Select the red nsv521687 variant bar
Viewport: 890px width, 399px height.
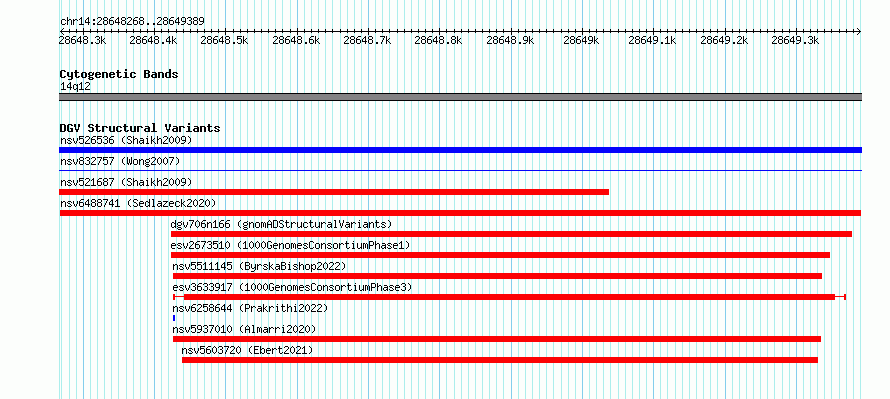tap(334, 192)
